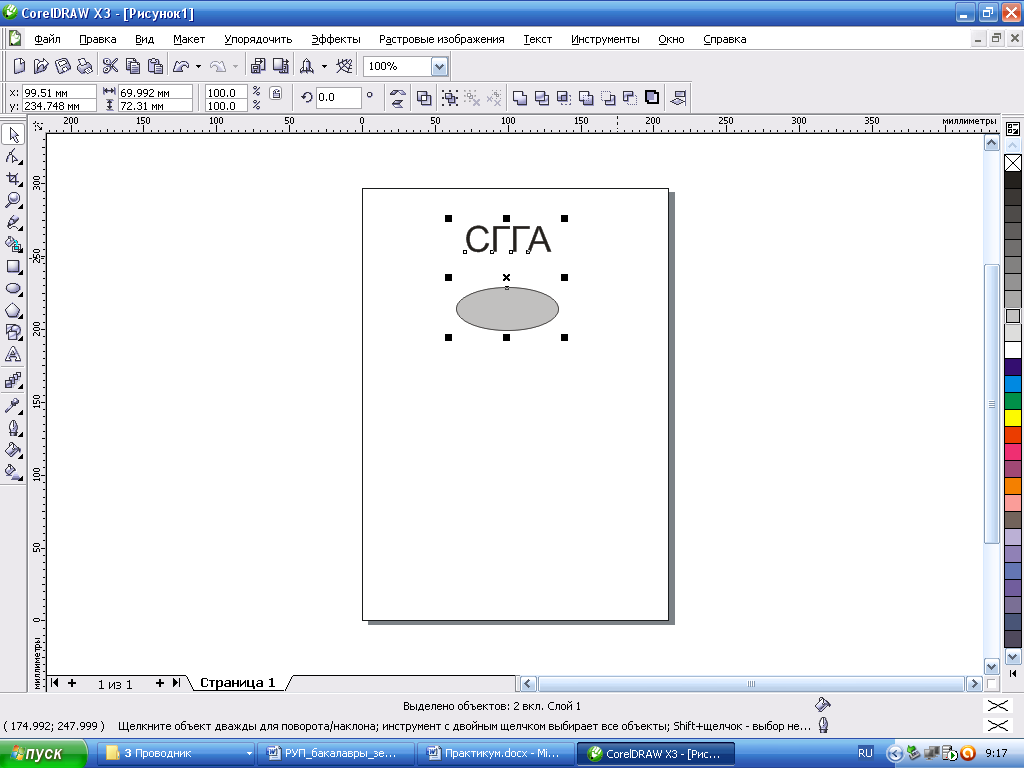Open the Эффекты menu

coord(336,39)
